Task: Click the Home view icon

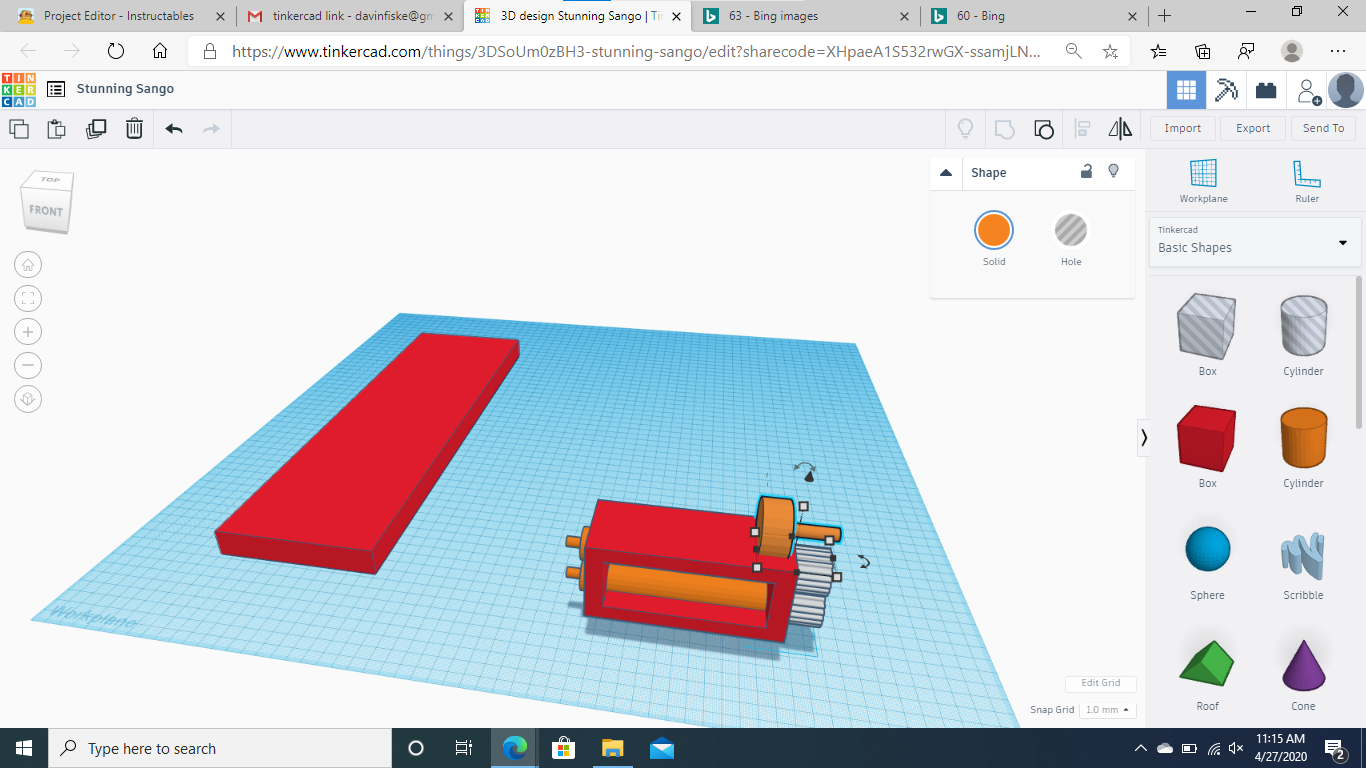Action: pyautogui.click(x=28, y=265)
